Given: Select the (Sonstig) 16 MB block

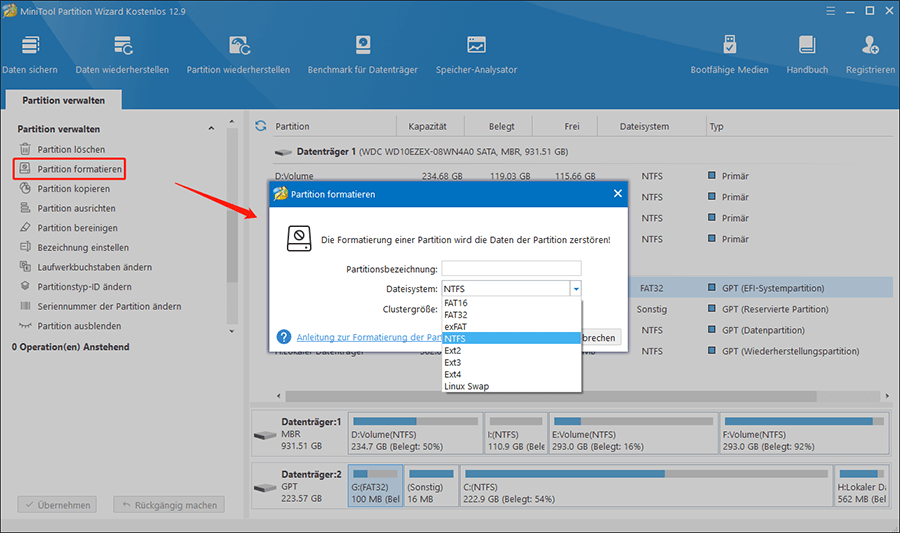Looking at the screenshot, I should (431, 486).
